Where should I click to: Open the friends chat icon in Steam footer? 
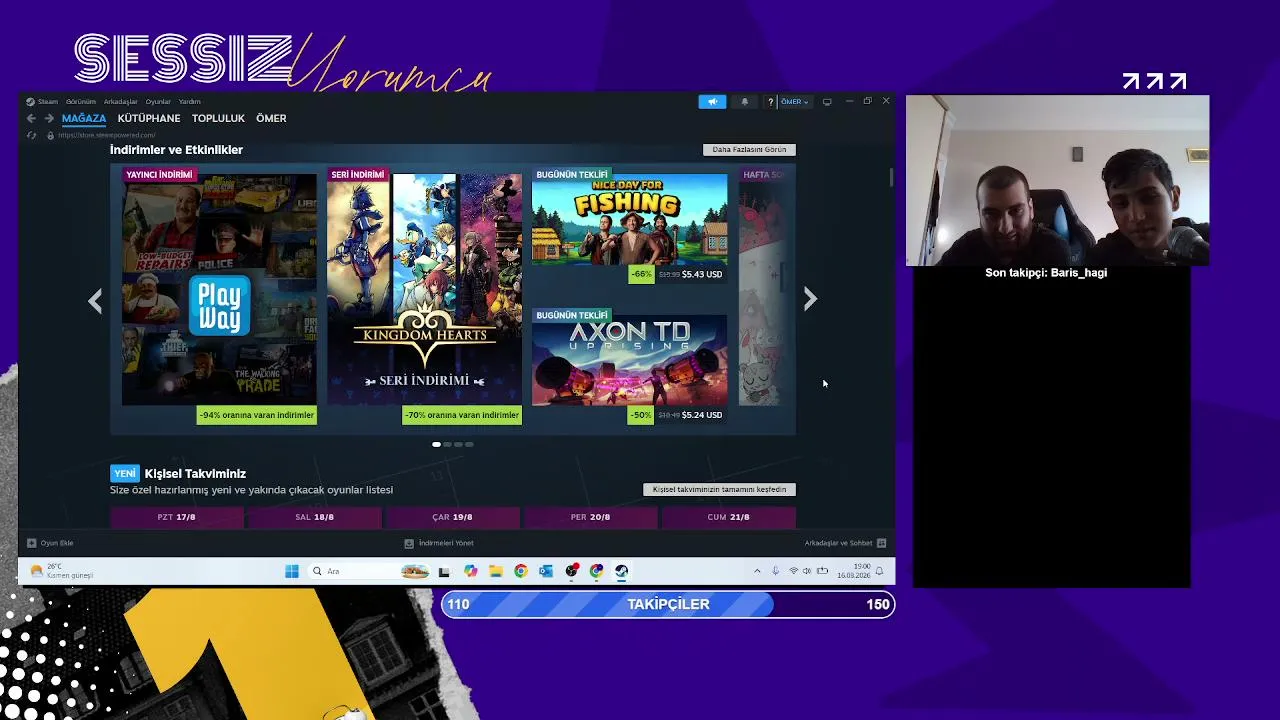(x=881, y=543)
